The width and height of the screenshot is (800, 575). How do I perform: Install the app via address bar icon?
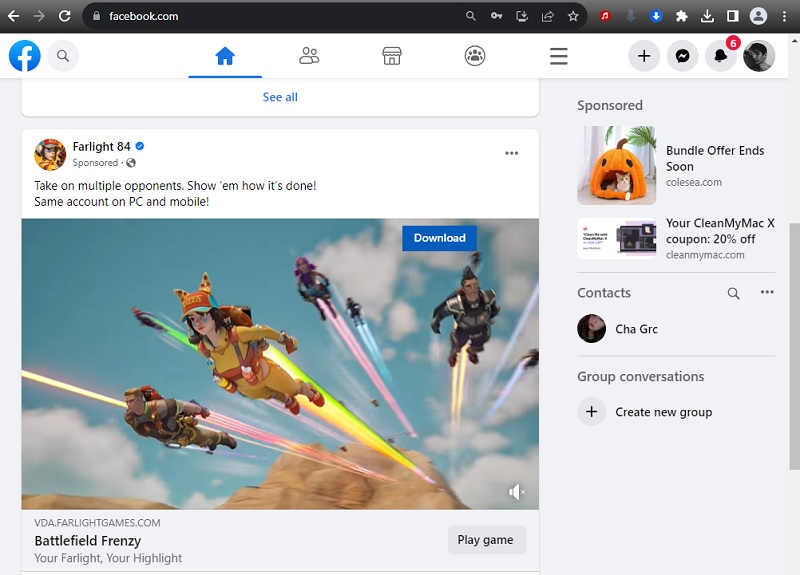click(x=522, y=16)
